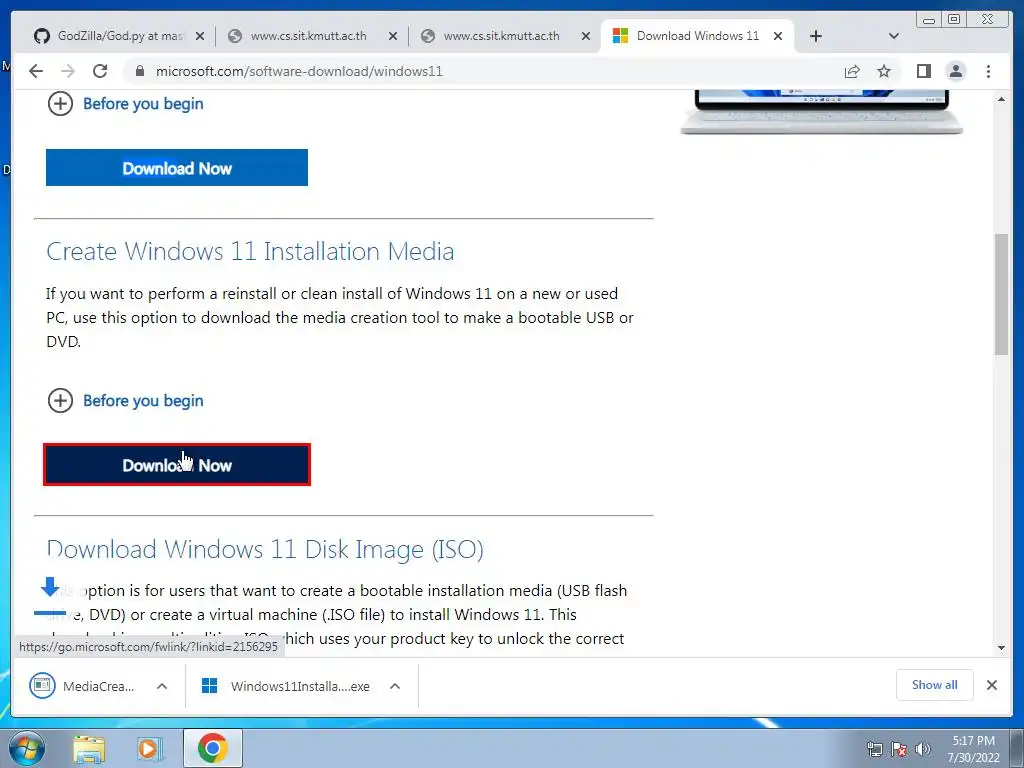Expand options for MediaCrea... download
This screenshot has height=768, width=1024.
pyautogui.click(x=162, y=686)
